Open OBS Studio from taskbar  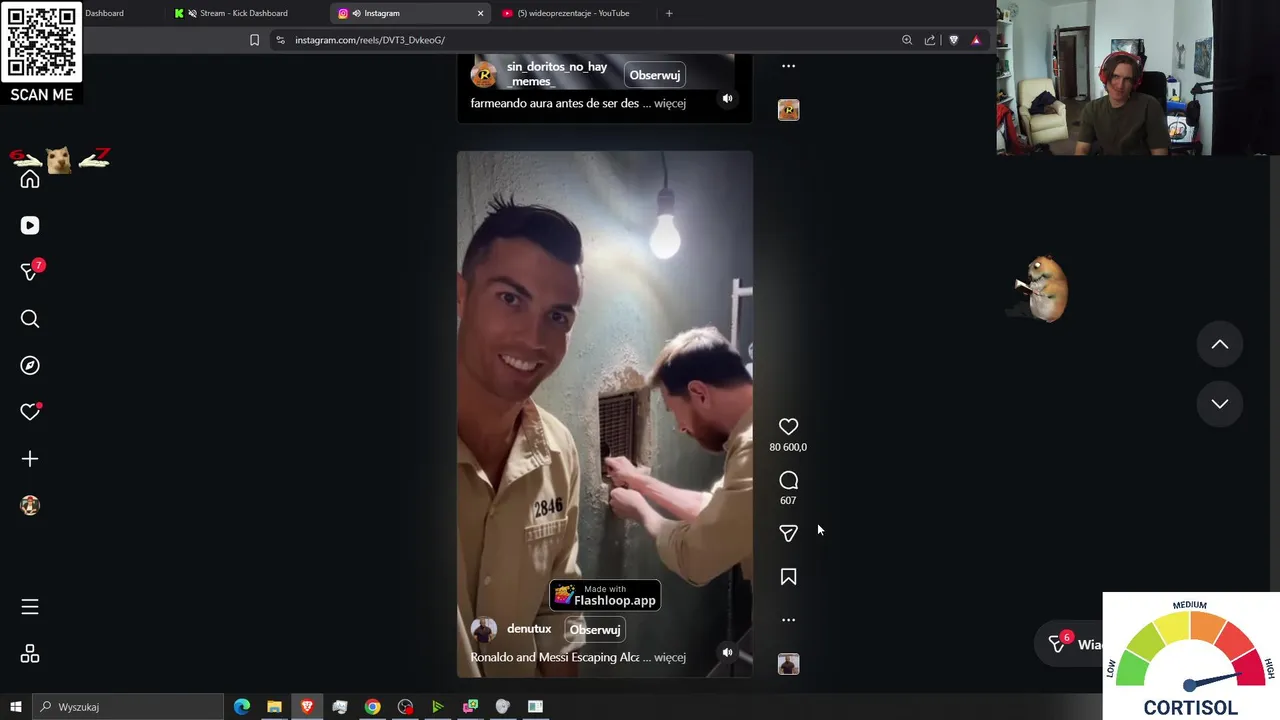pos(405,707)
